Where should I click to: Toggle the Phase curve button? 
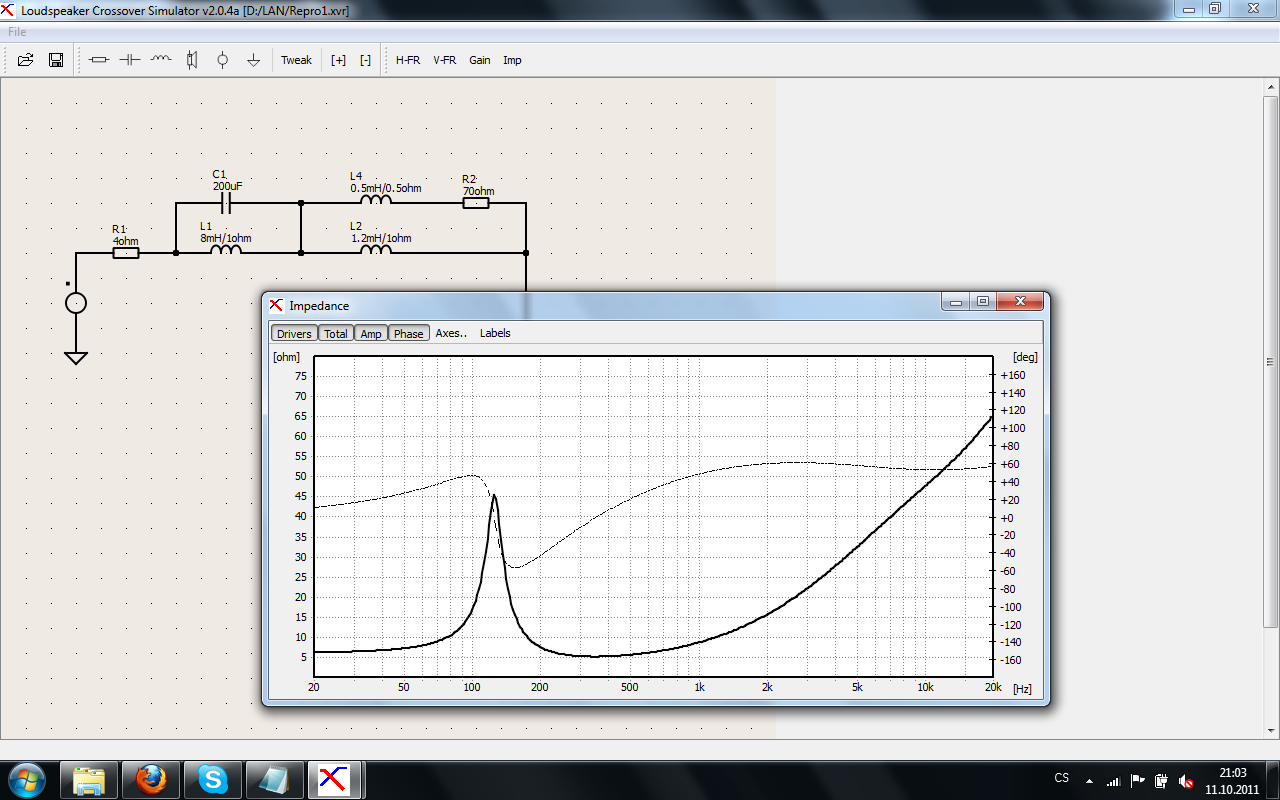pos(408,333)
